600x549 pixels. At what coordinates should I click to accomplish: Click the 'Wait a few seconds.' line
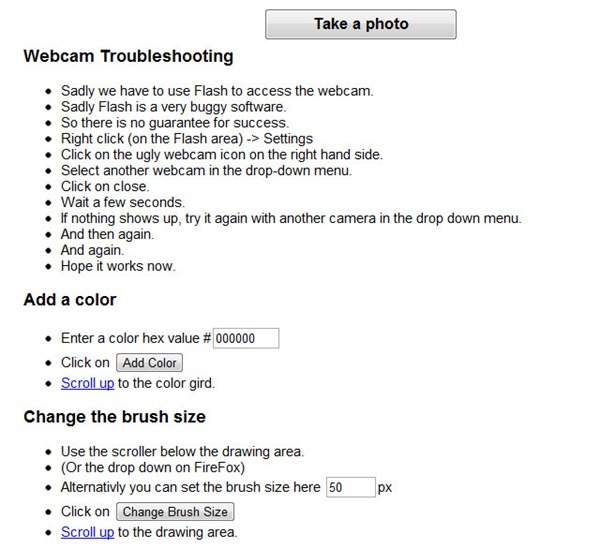coord(123,202)
